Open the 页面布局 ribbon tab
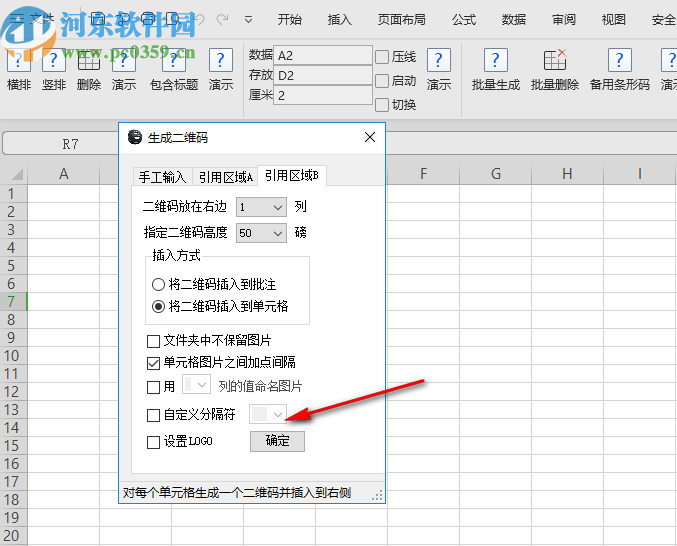Screen dimensions: 677x546 [402, 19]
